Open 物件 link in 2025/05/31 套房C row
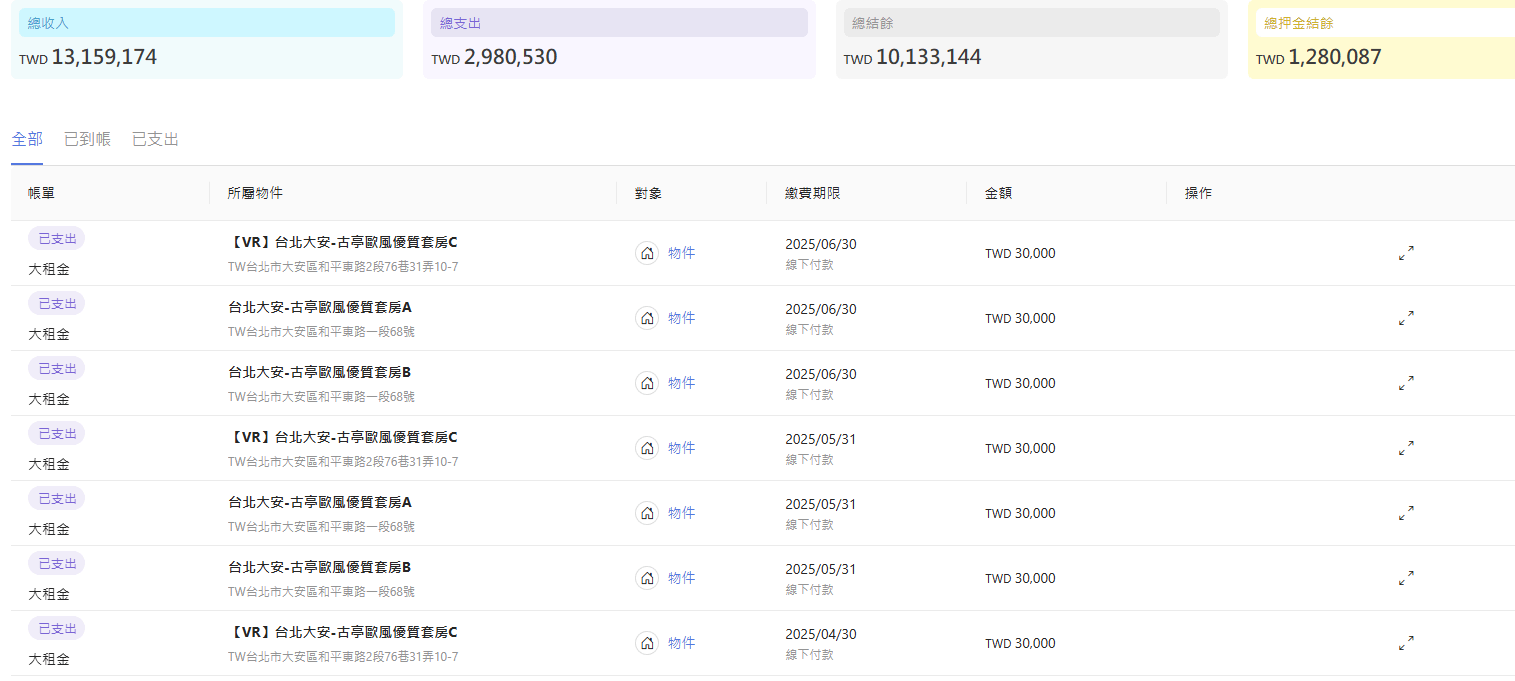This screenshot has height=681, width=1515. (x=681, y=448)
